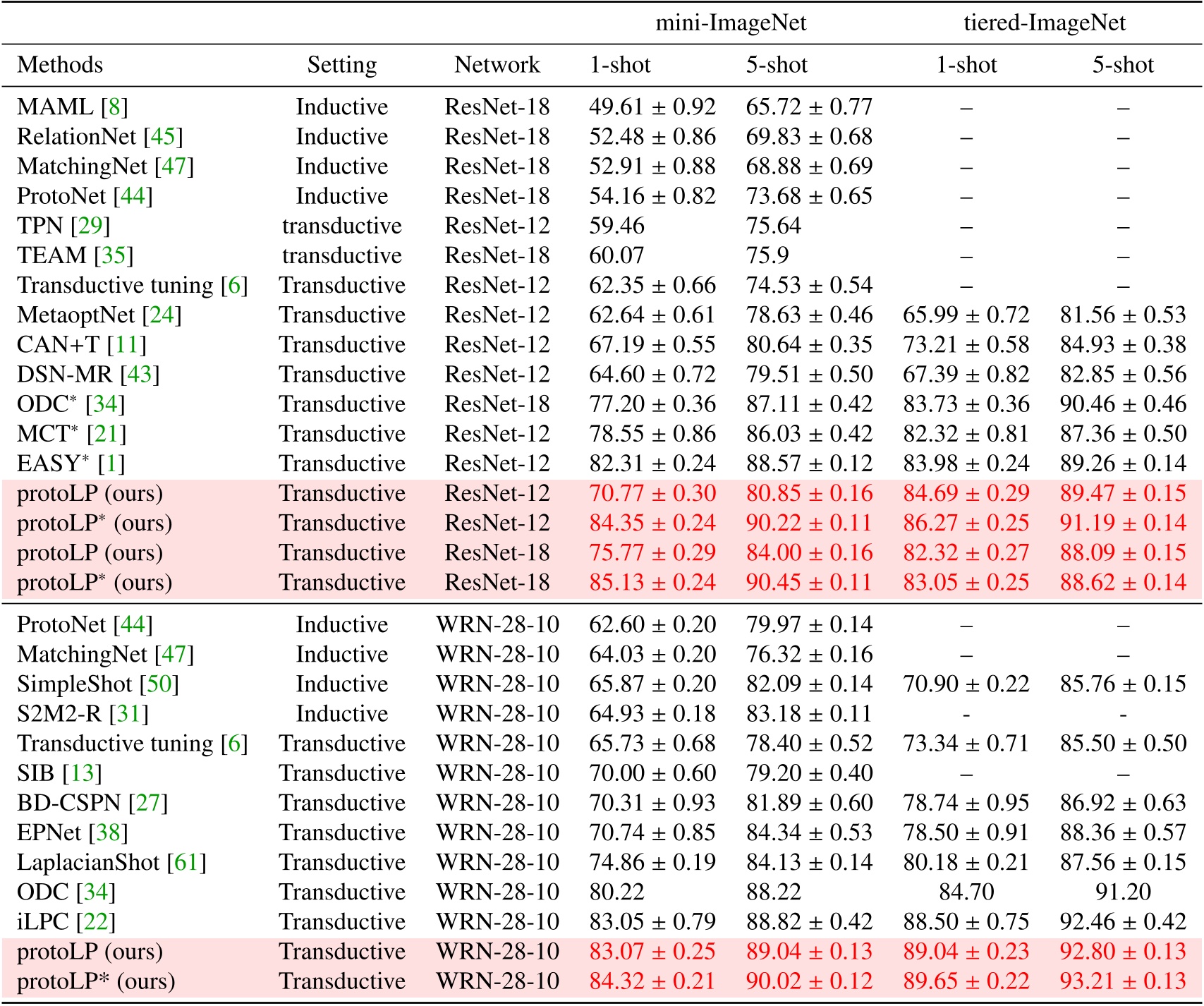Screen dimensions: 1204x1006
Task: Select the Network column header
Action: pyautogui.click(x=497, y=65)
